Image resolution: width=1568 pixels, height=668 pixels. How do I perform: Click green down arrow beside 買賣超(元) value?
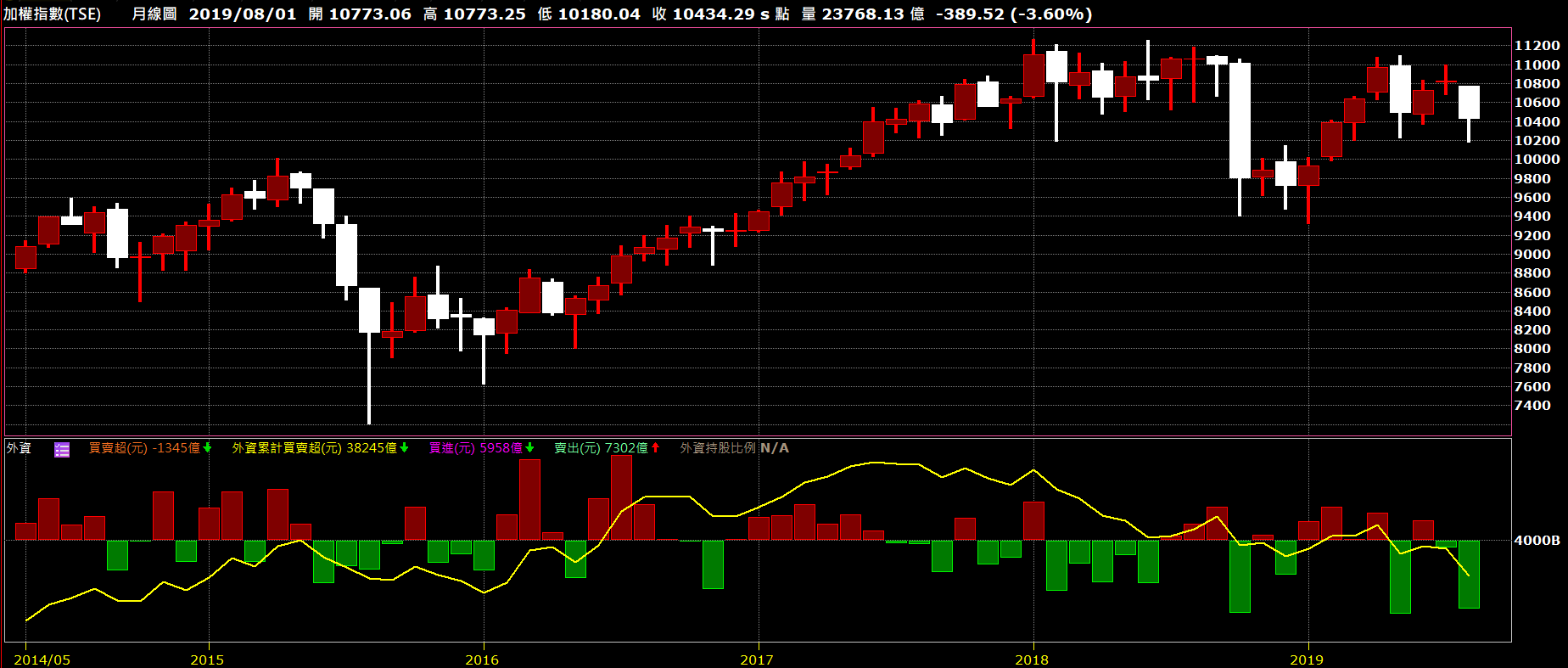point(208,448)
